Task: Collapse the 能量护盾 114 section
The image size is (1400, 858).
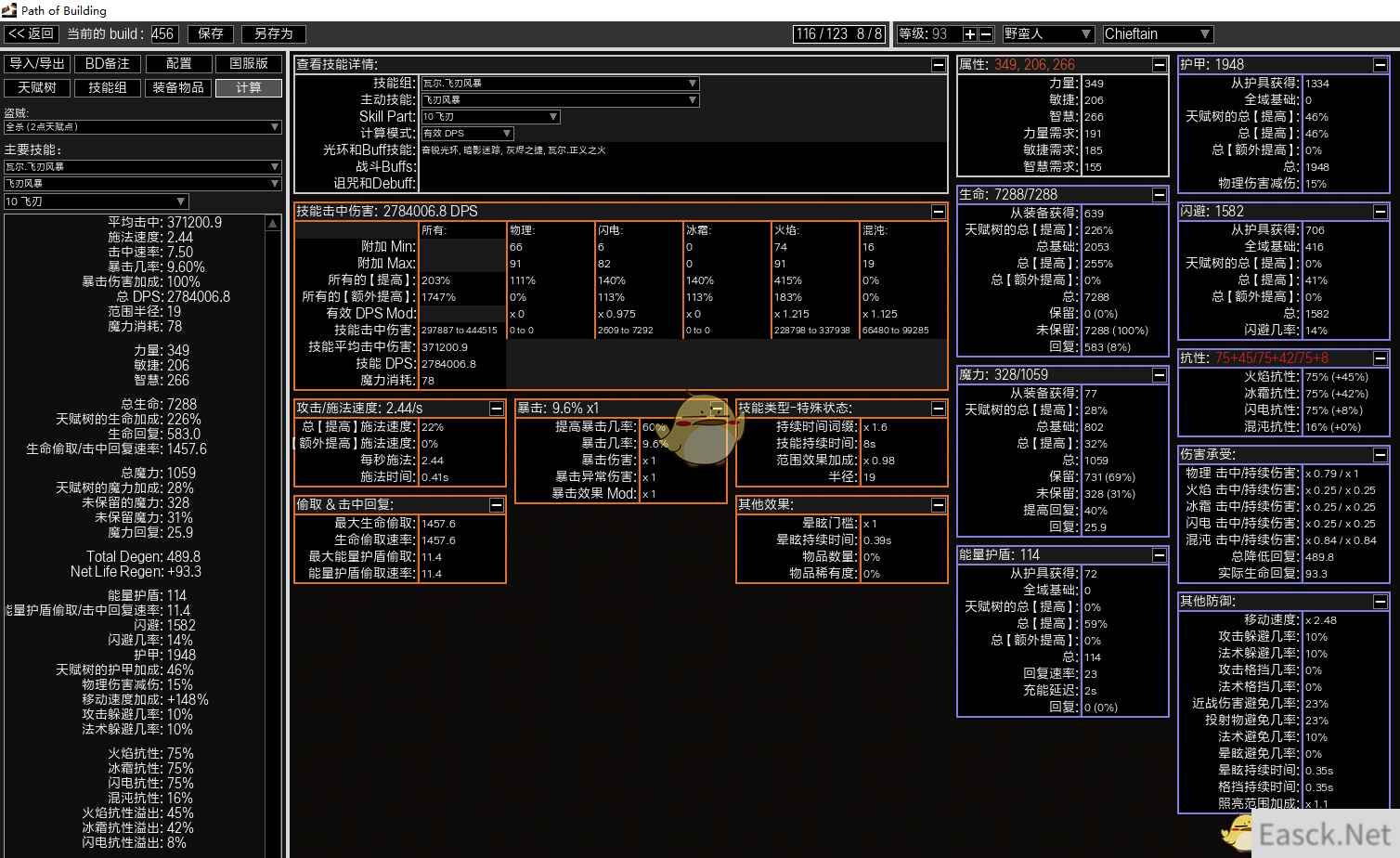Action: click(1160, 555)
